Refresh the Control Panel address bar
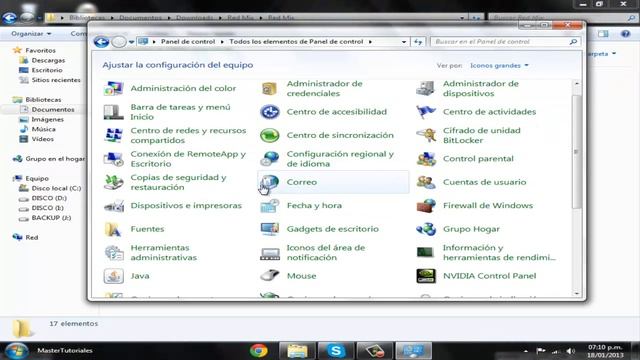 point(418,42)
